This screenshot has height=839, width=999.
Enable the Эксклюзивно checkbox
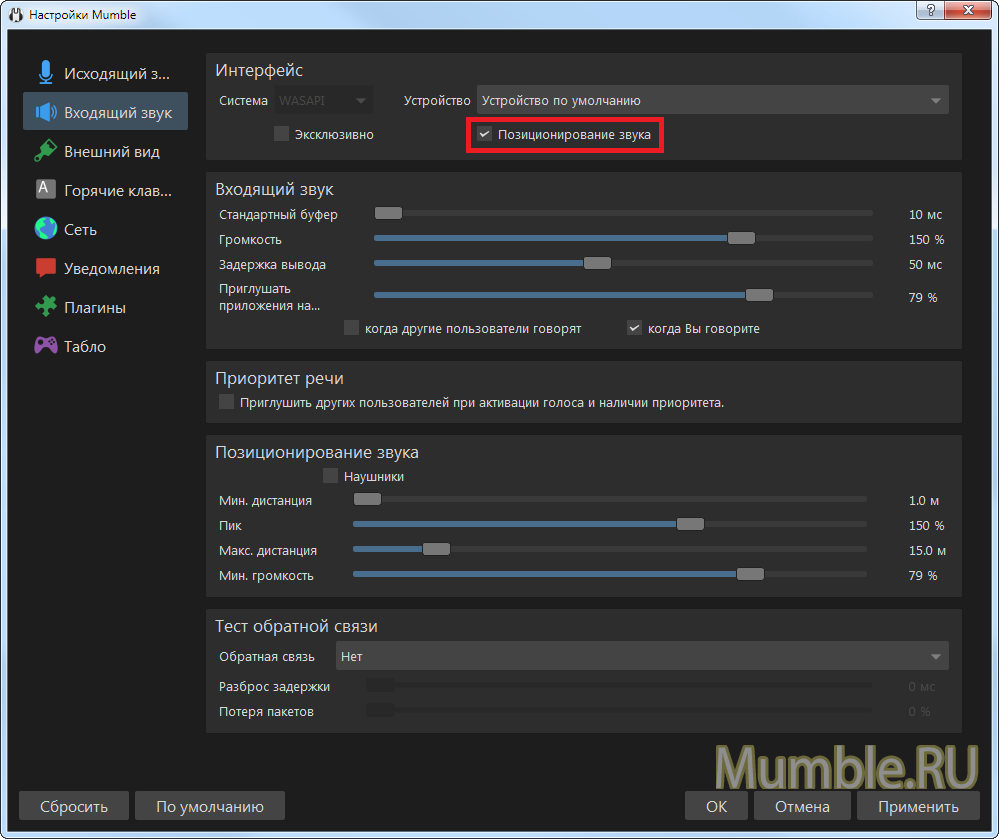[x=281, y=134]
